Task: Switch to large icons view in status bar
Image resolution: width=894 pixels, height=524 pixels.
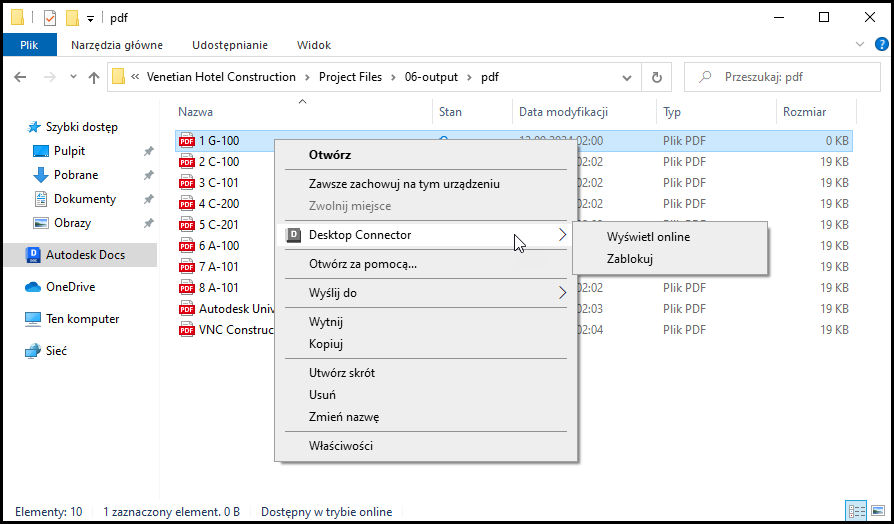Action: 879,511
